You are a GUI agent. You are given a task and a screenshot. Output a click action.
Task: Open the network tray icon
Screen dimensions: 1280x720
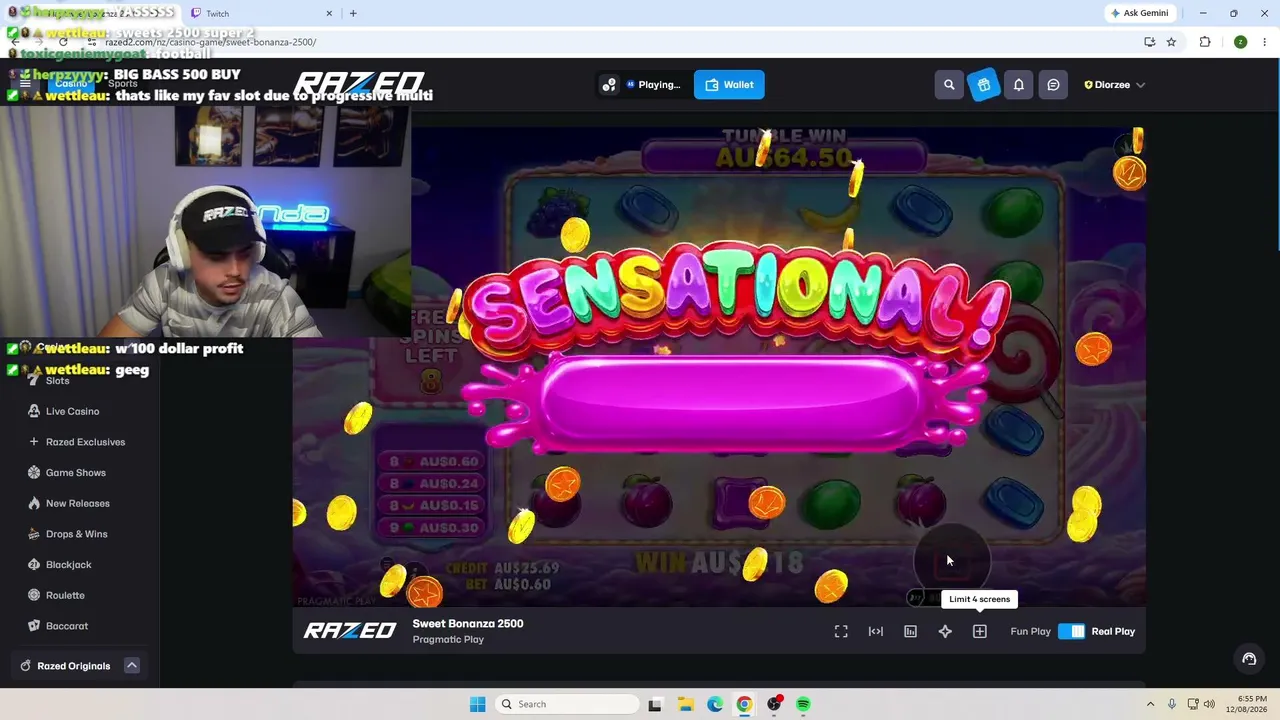pos(1191,704)
